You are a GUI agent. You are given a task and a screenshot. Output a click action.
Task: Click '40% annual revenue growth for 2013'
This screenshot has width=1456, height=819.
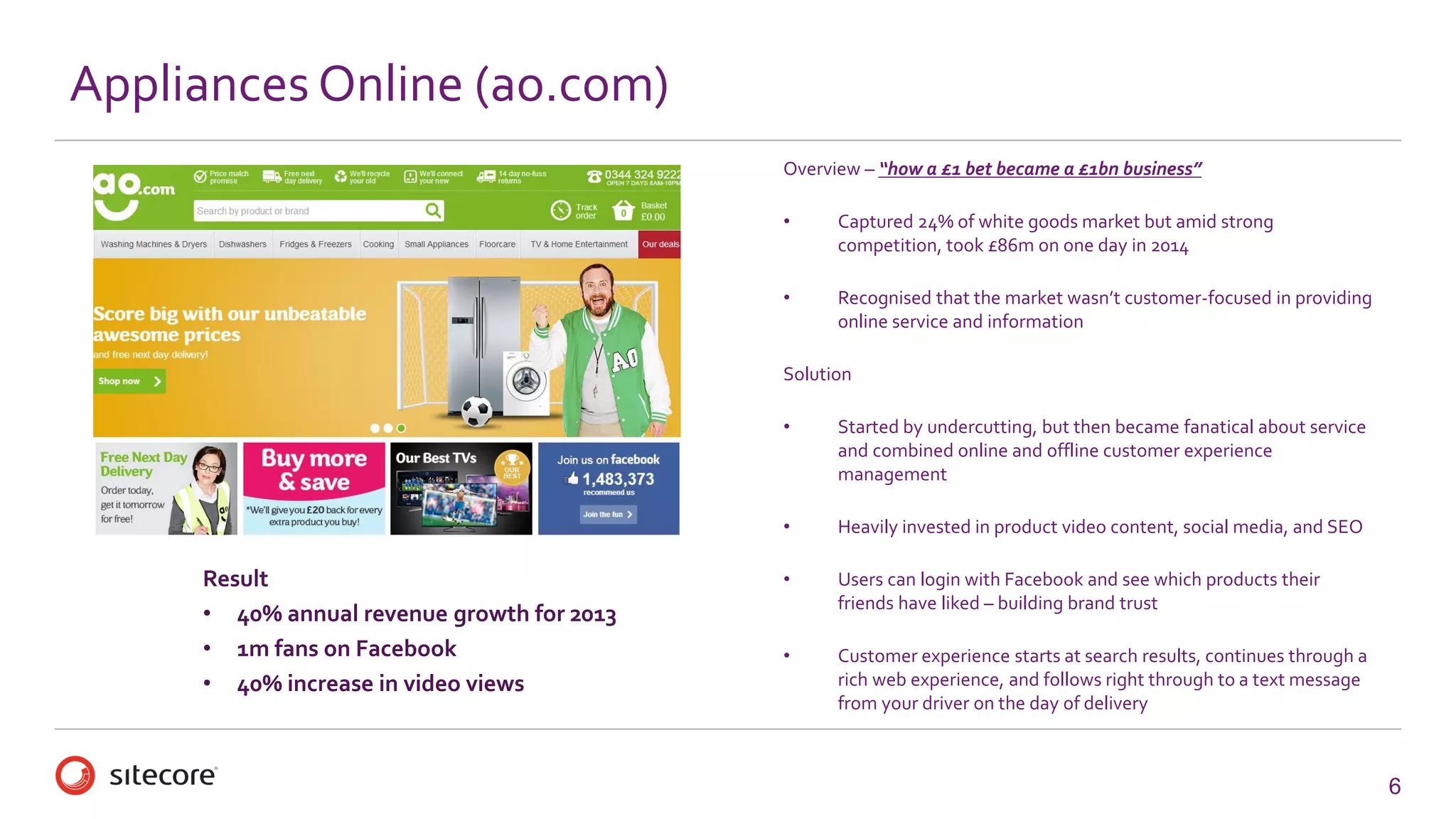tap(427, 614)
